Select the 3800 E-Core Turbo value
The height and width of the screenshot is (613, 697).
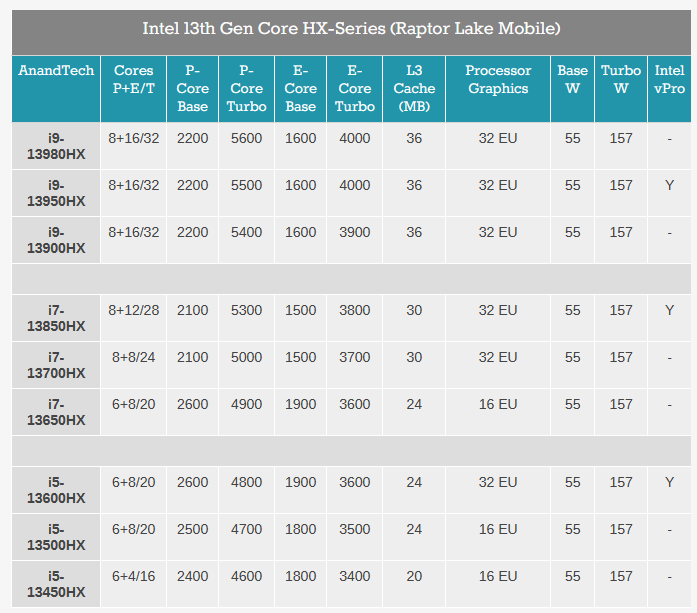[354, 310]
